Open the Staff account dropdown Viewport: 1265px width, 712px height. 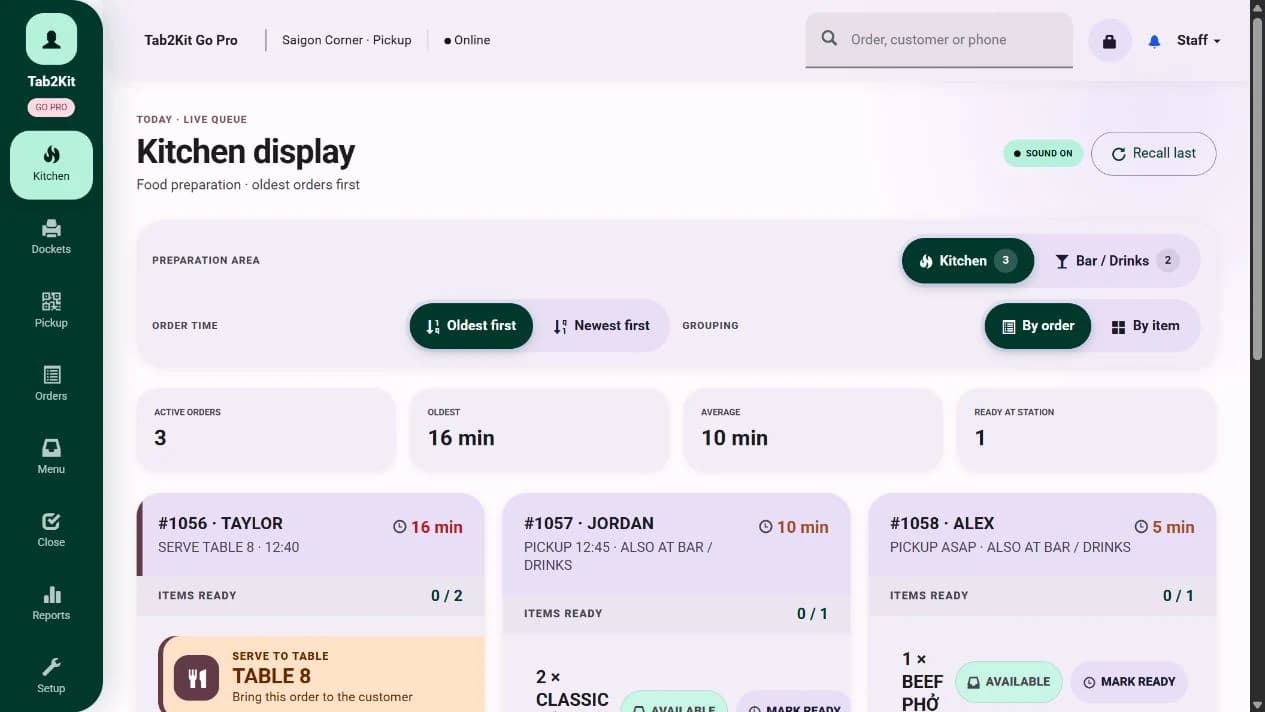pyautogui.click(x=1198, y=41)
